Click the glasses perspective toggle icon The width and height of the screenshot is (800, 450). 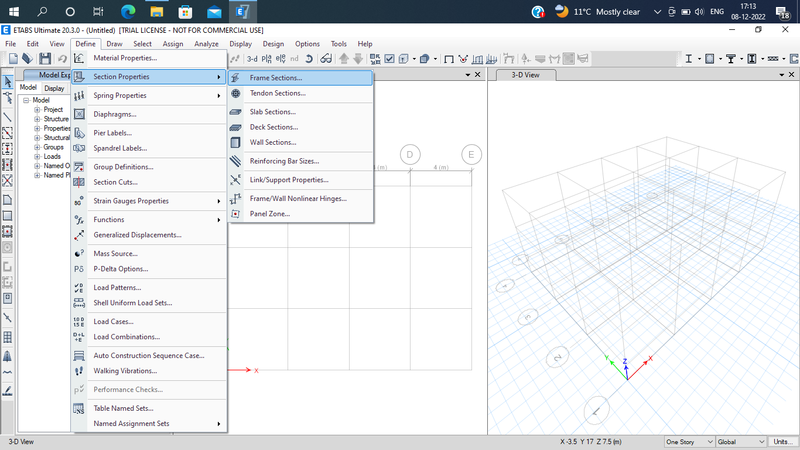[326, 59]
